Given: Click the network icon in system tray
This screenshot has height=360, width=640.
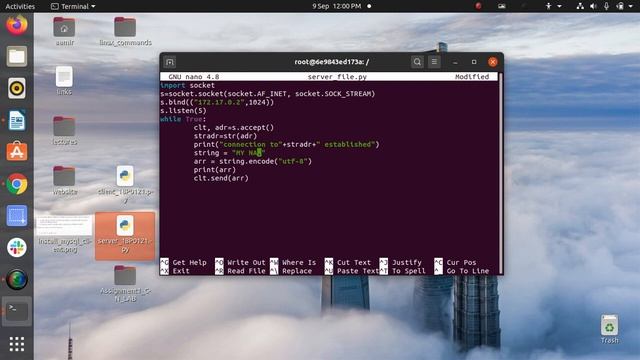Looking at the screenshot, I should 580,6.
